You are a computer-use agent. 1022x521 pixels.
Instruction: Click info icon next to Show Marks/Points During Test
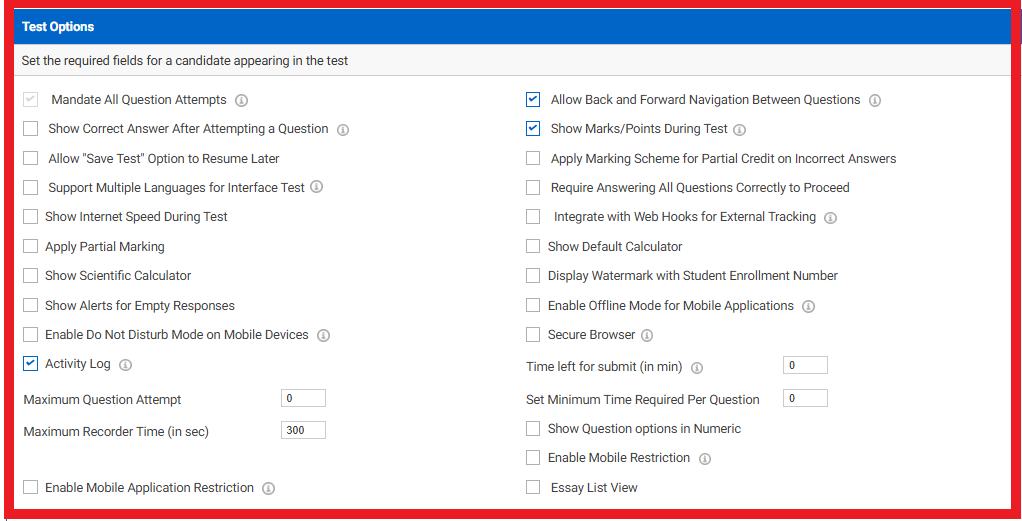click(739, 130)
